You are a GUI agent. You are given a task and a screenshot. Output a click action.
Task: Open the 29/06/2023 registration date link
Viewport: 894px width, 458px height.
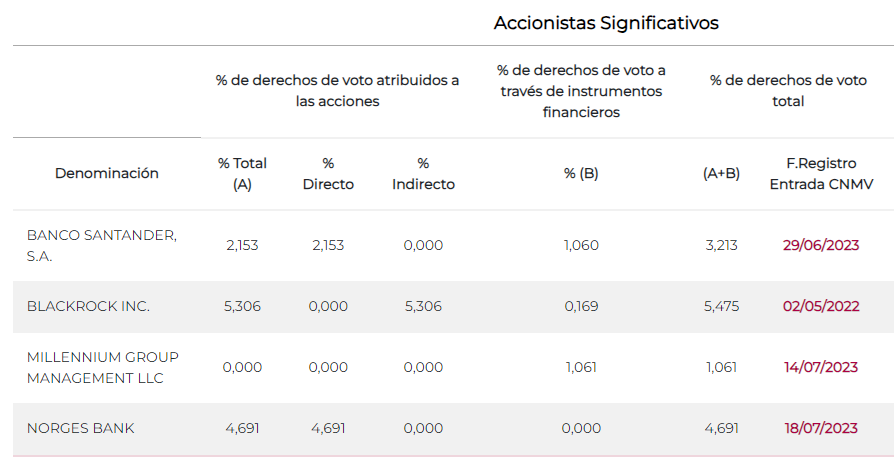tap(821, 245)
